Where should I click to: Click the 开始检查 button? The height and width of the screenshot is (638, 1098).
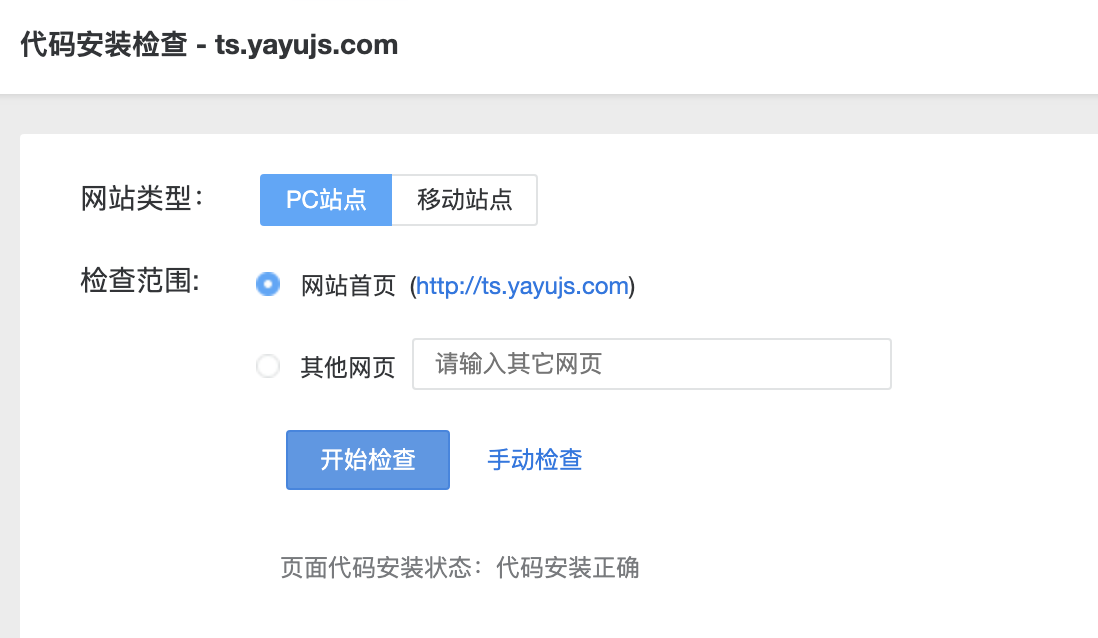368,459
